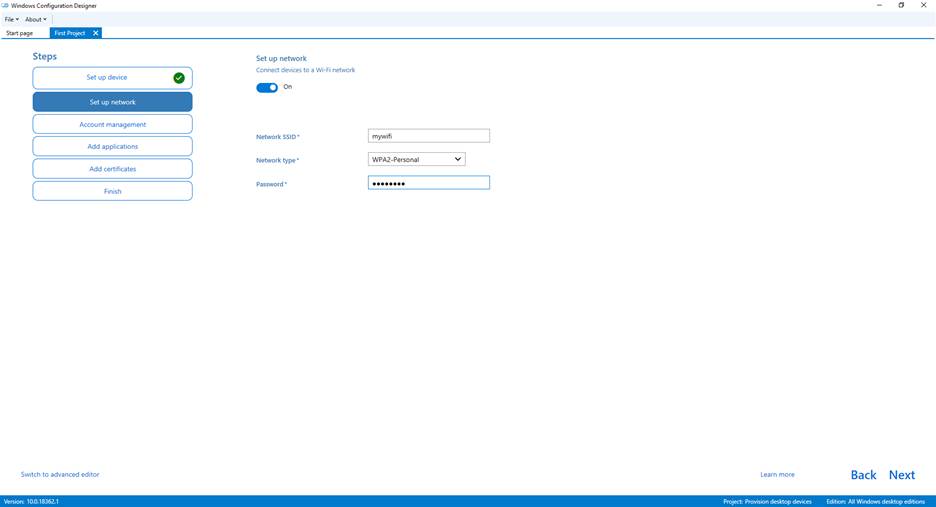936x507 pixels.
Task: Click the Next button
Action: pyautogui.click(x=901, y=475)
